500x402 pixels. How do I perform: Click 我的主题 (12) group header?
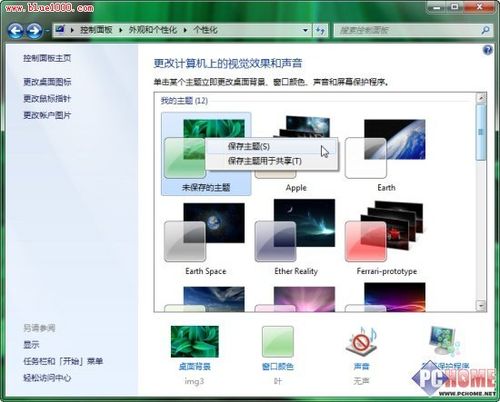coord(184,100)
